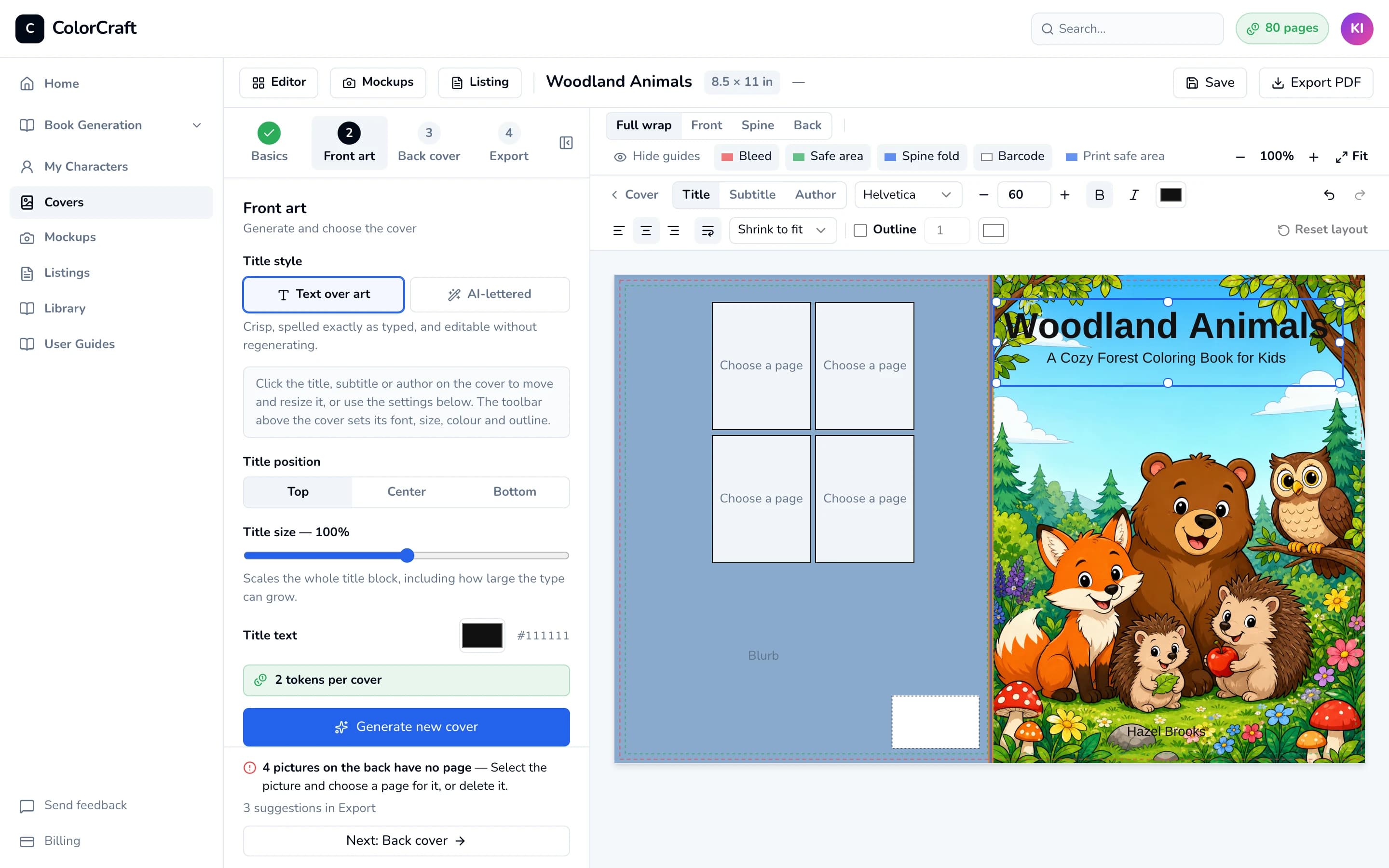Toggle the Barcode guide
Screen dimensions: 1389x868
point(1012,157)
